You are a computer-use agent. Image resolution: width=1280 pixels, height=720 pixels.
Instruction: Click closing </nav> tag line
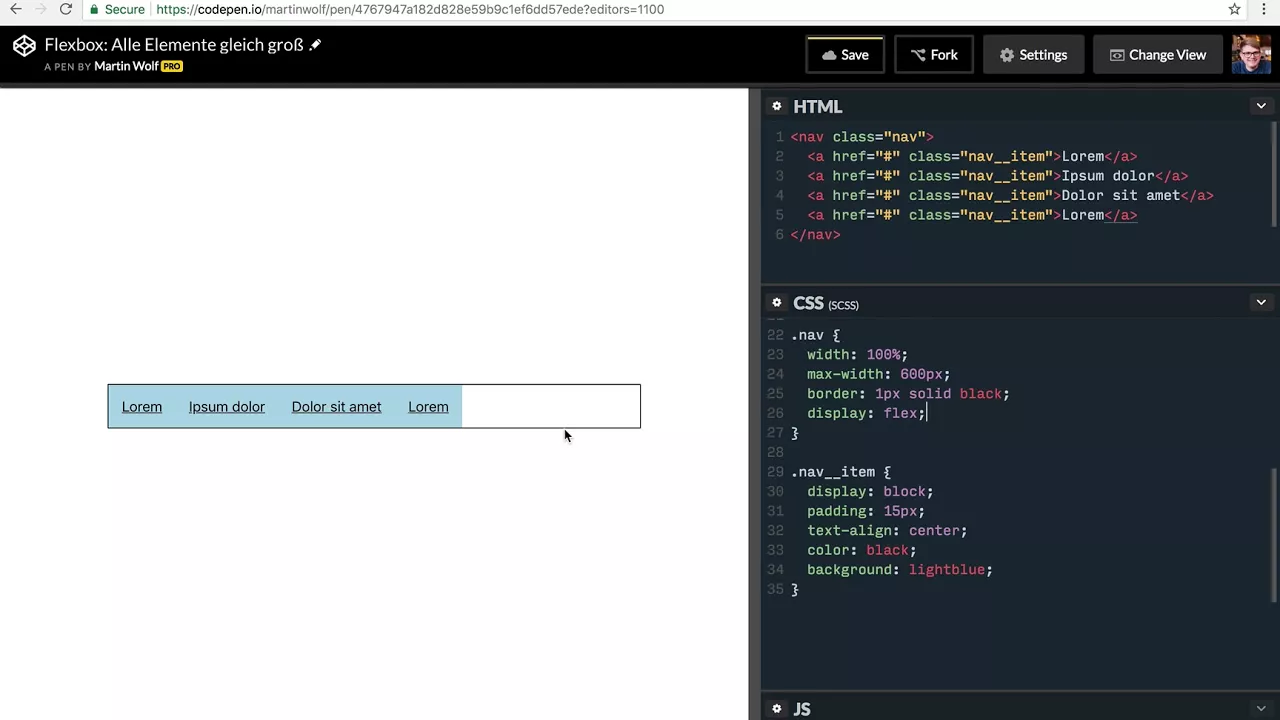pos(815,235)
